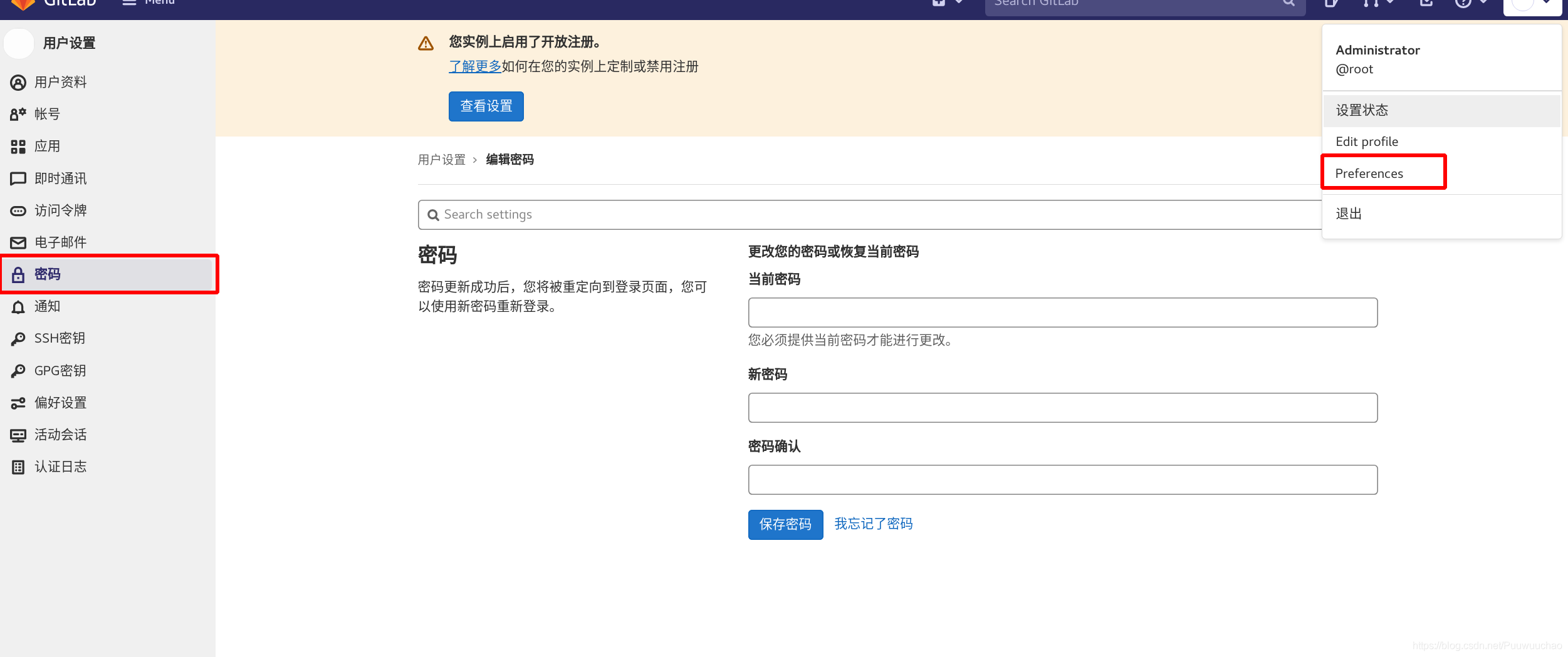Click 退出 to sign out
Image resolution: width=1568 pixels, height=657 pixels.
click(x=1349, y=214)
